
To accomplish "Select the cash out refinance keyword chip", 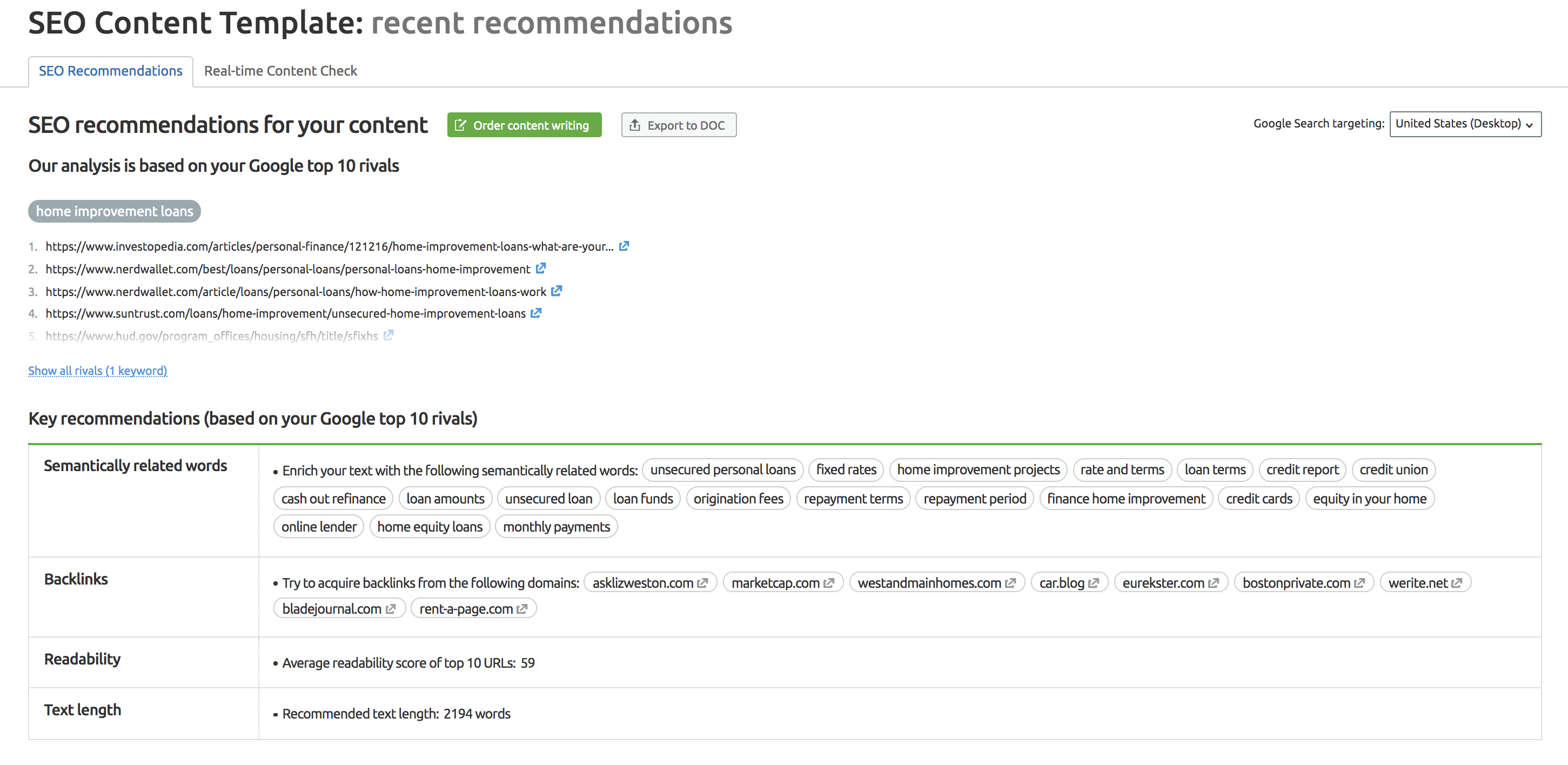I will pyautogui.click(x=333, y=499).
